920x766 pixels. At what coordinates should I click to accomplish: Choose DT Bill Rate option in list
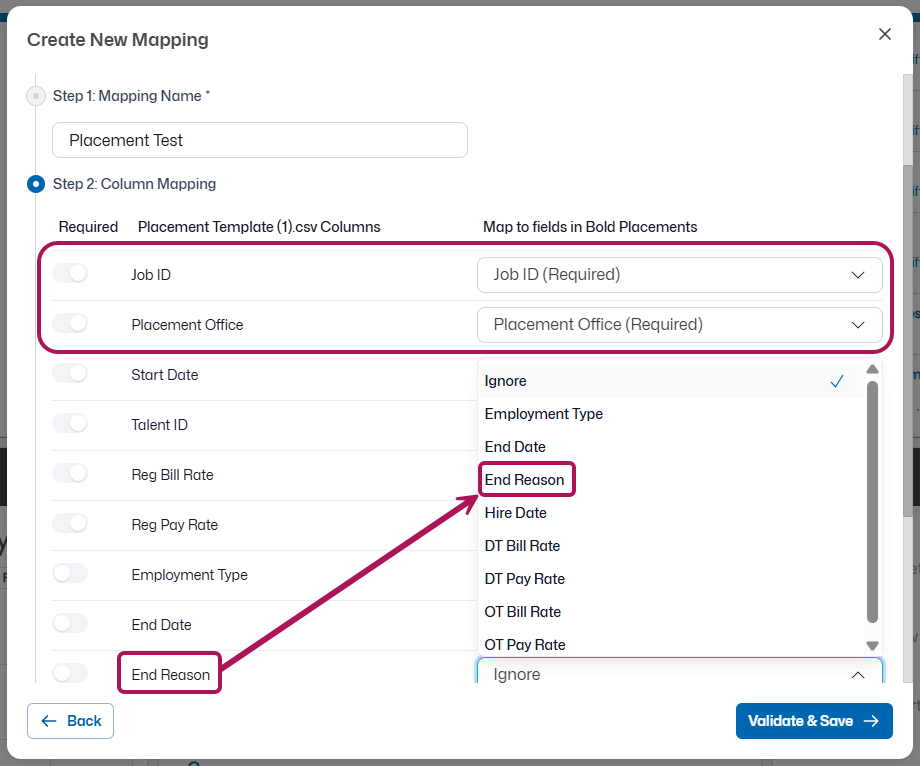[671, 546]
